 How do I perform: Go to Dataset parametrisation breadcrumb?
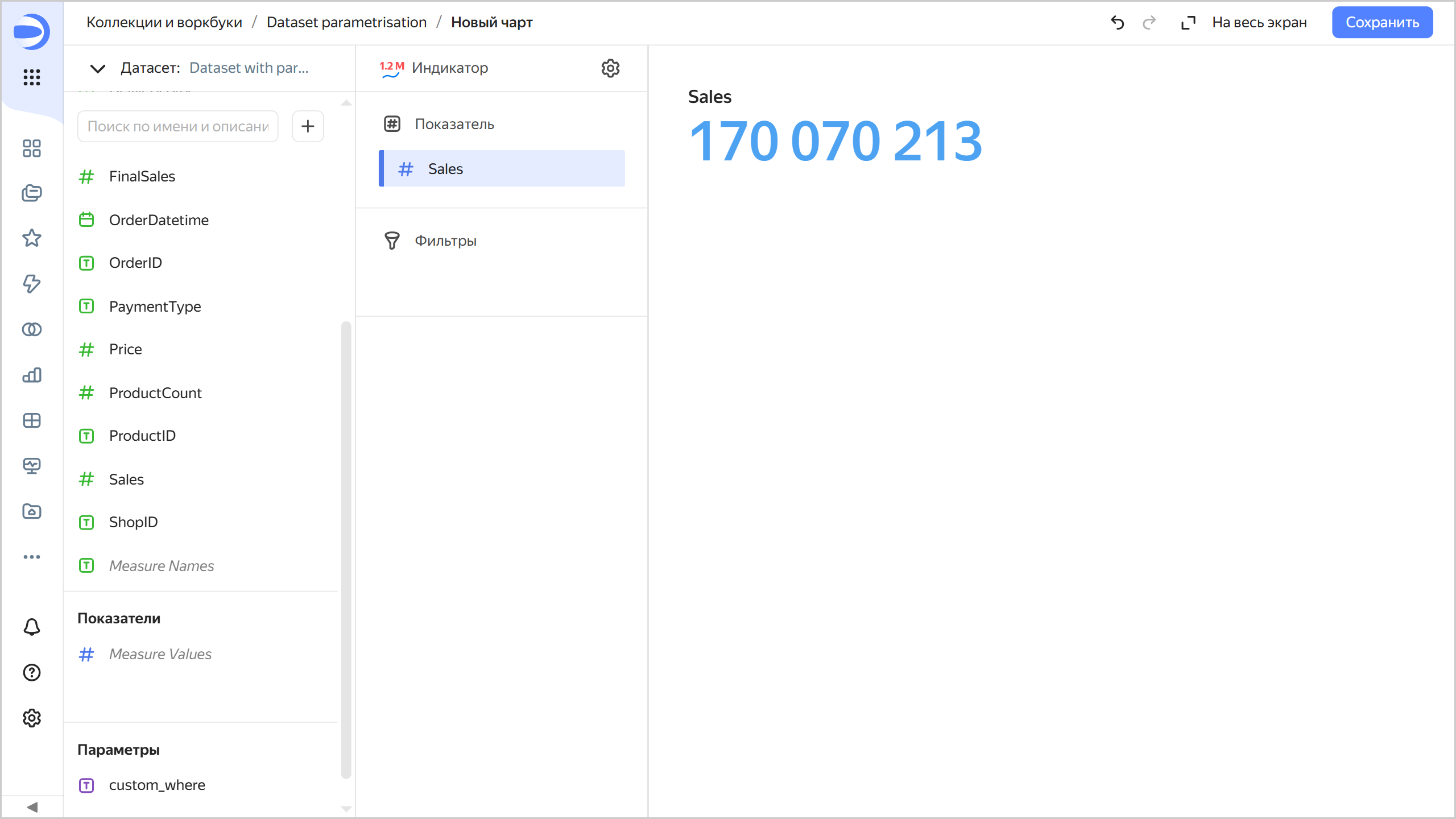tap(346, 23)
